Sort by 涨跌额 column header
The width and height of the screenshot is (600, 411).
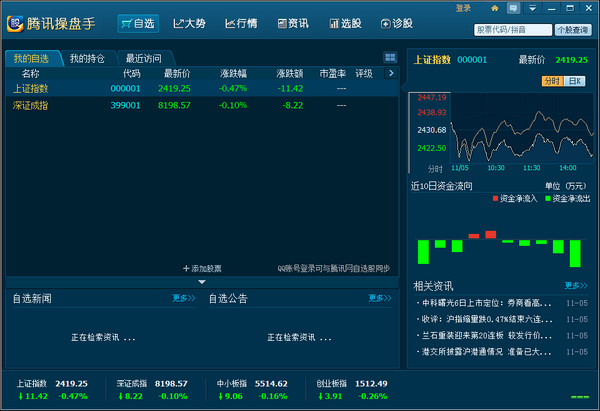pyautogui.click(x=290, y=73)
